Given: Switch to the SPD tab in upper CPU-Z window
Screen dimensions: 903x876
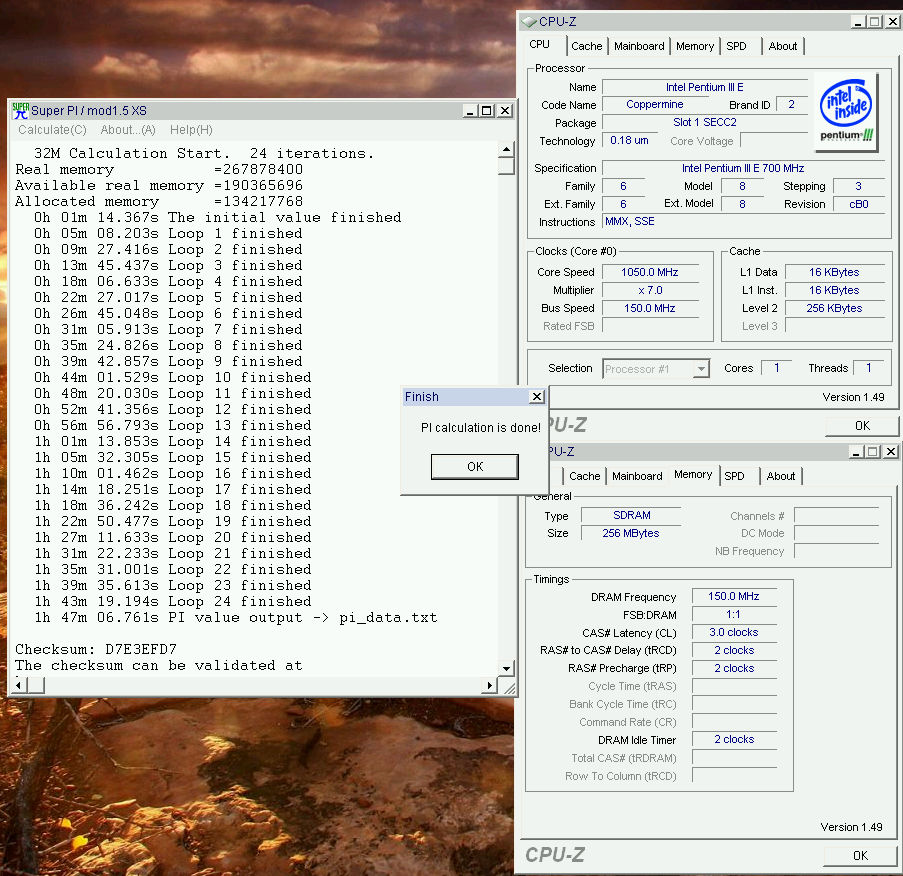Looking at the screenshot, I should click(737, 46).
